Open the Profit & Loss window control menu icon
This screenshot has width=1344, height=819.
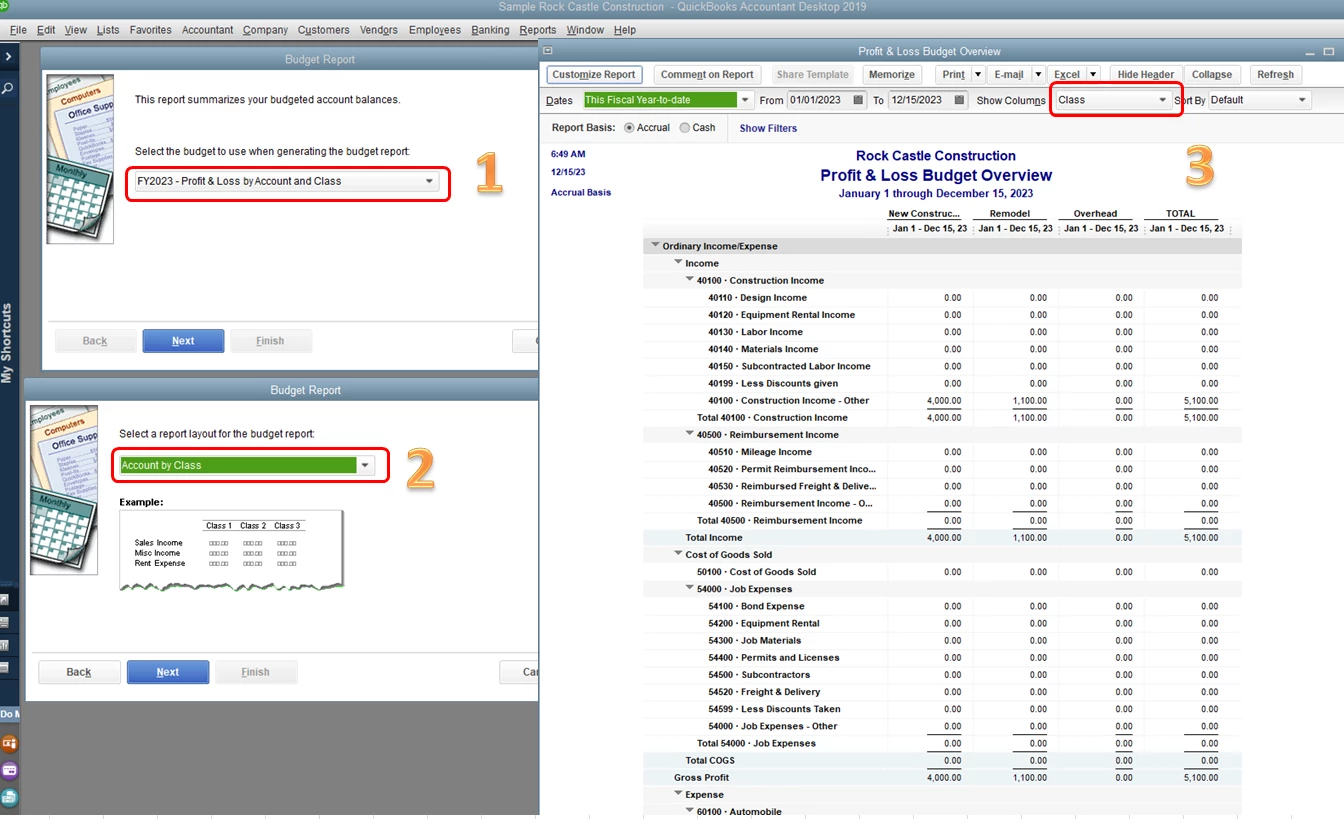coord(548,51)
